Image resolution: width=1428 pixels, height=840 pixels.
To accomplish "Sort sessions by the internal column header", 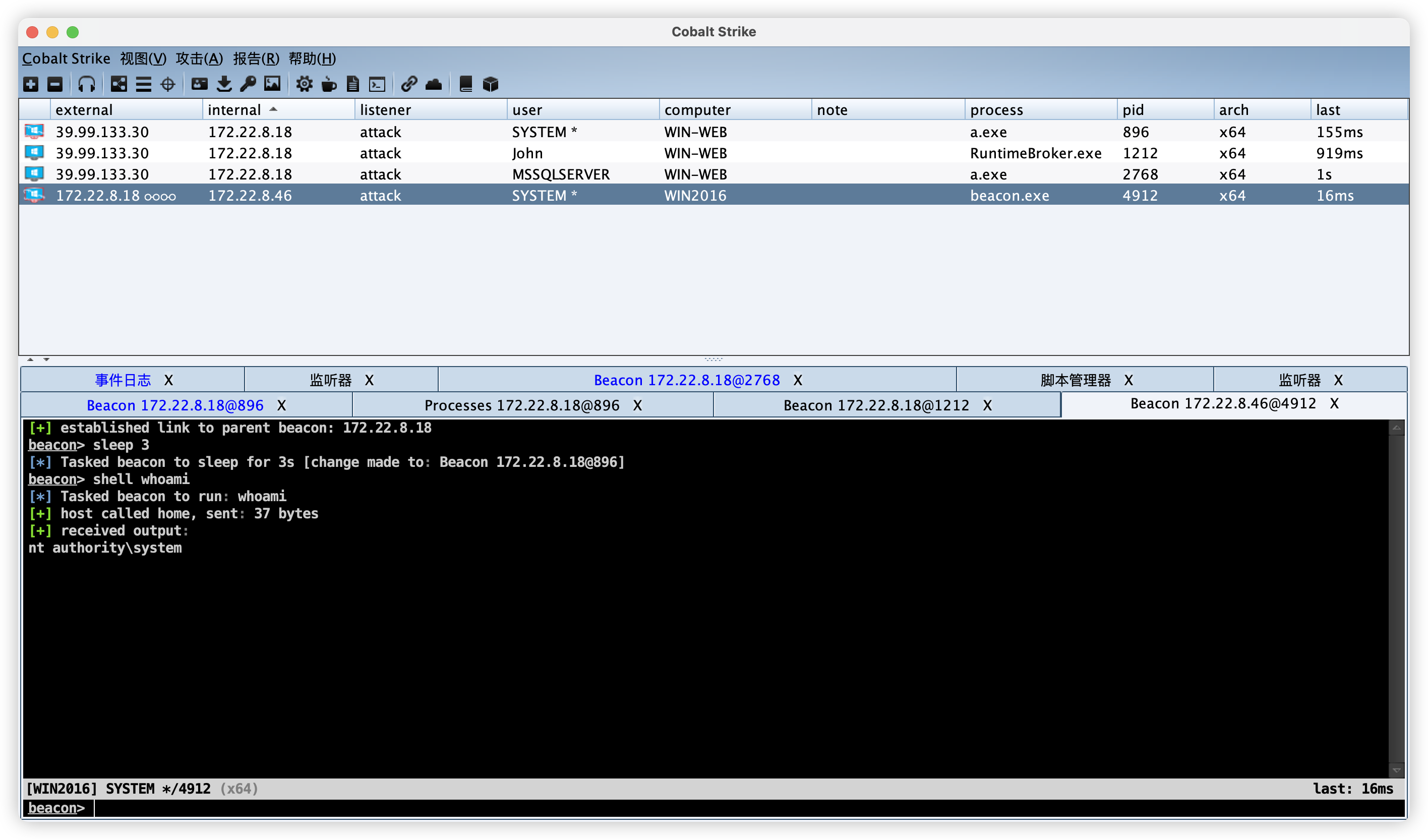I will point(278,109).
